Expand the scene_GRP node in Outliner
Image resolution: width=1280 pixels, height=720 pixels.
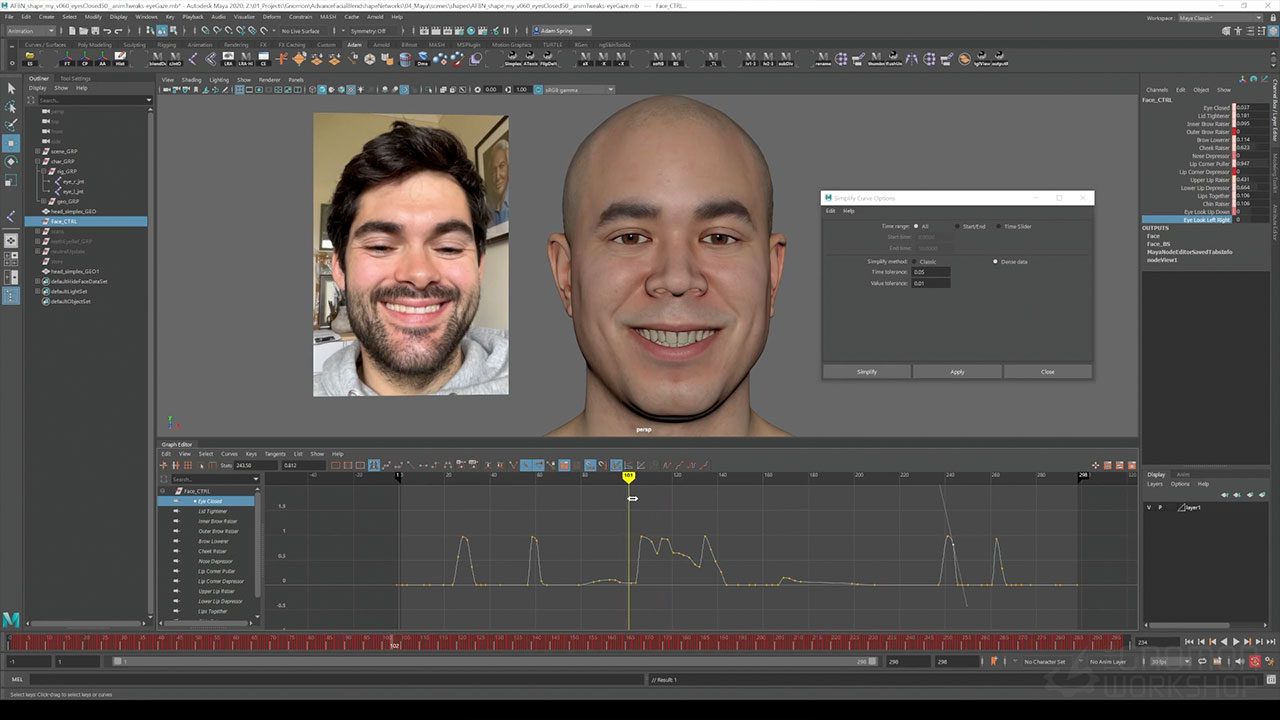click(x=38, y=151)
